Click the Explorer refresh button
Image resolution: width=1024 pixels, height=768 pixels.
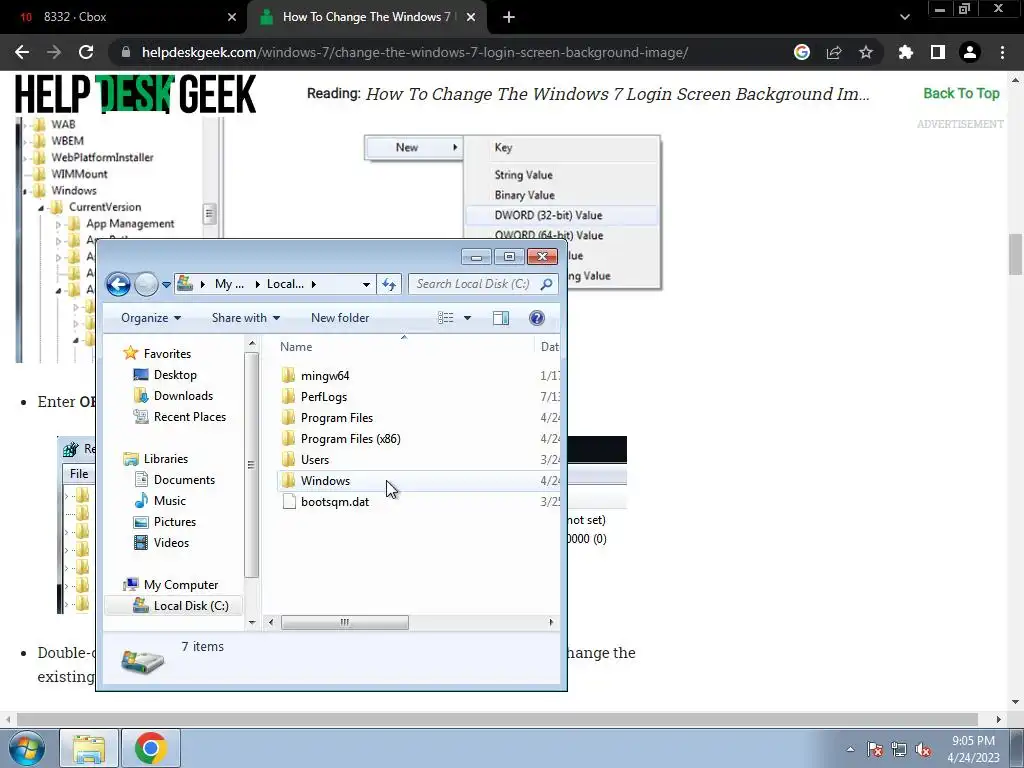coord(389,284)
